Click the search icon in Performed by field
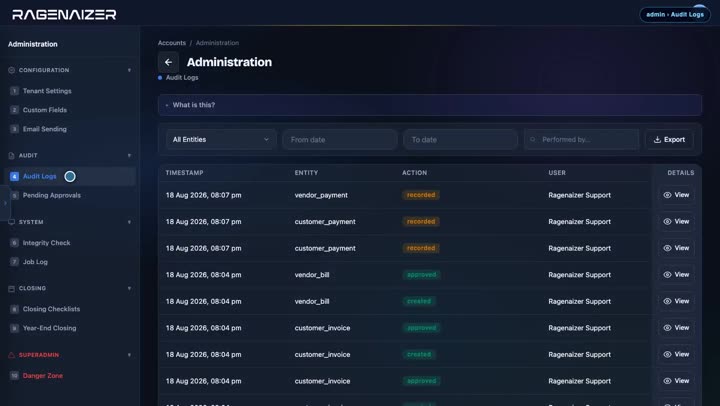Image resolution: width=720 pixels, height=406 pixels. click(533, 140)
